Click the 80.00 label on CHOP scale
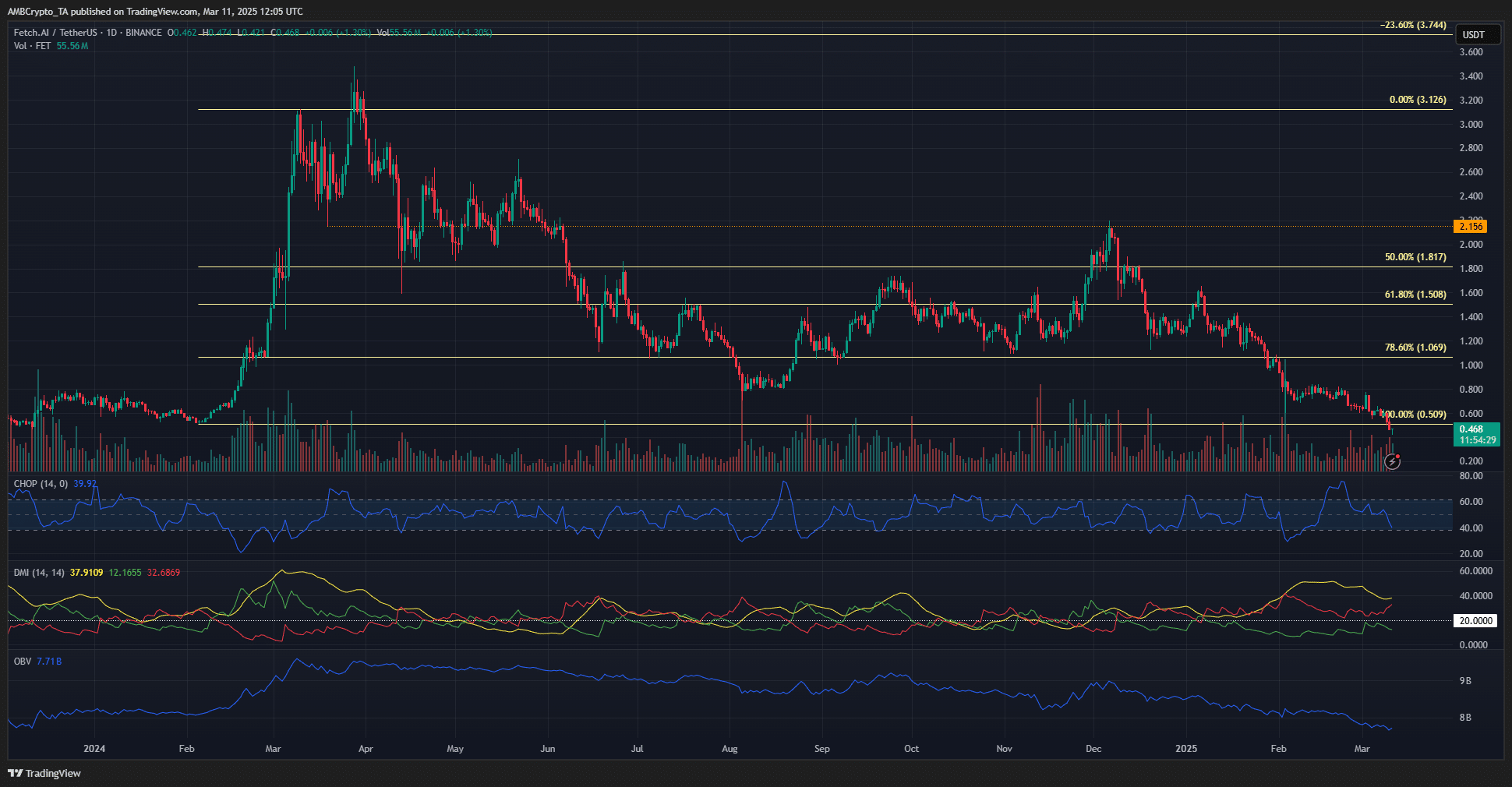The height and width of the screenshot is (787, 1512). [x=1471, y=476]
